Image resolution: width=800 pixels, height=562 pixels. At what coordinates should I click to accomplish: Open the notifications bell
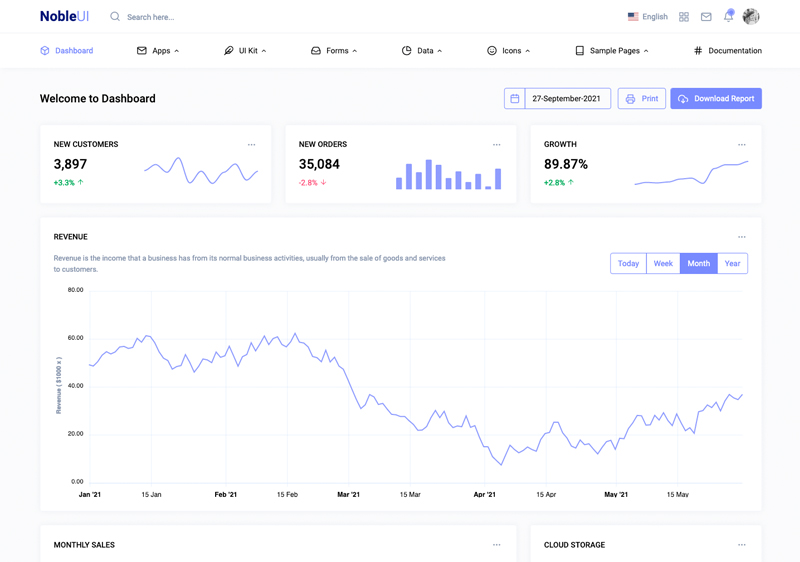click(x=728, y=17)
